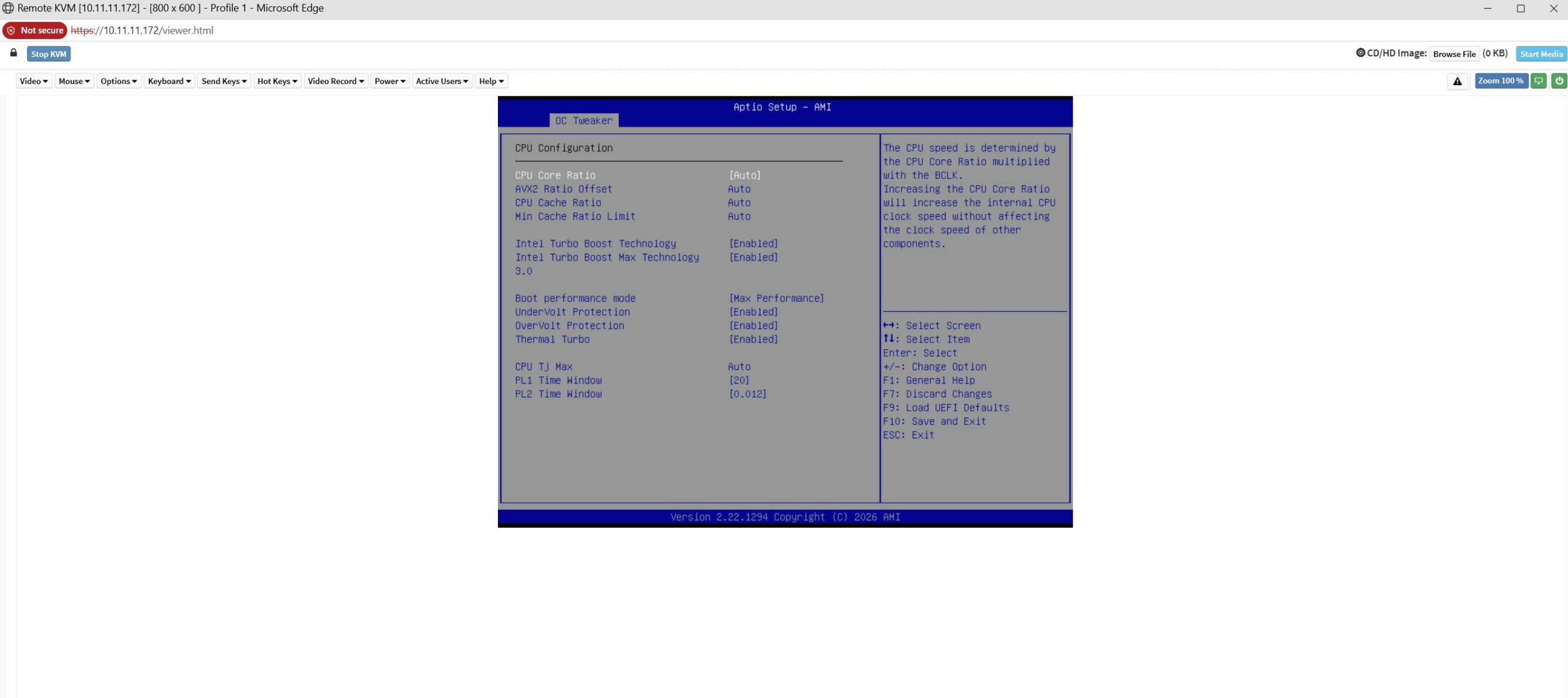Click the CPU Configuration heading

tap(563, 148)
